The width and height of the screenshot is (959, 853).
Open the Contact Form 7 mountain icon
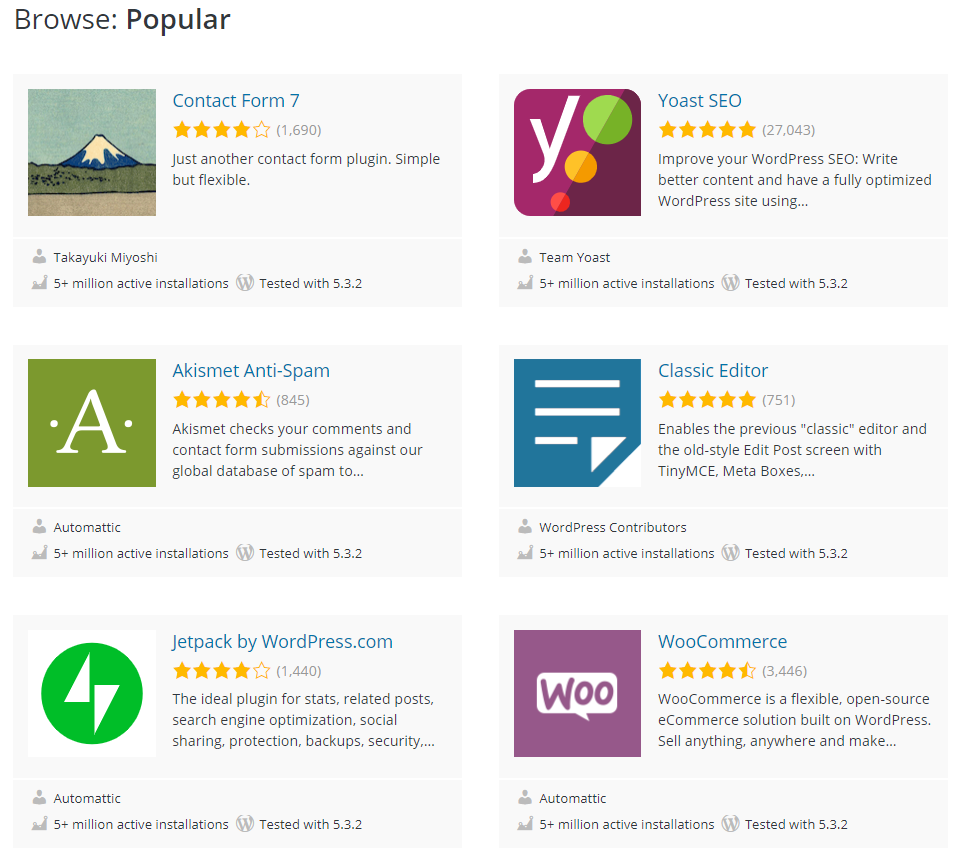[92, 152]
